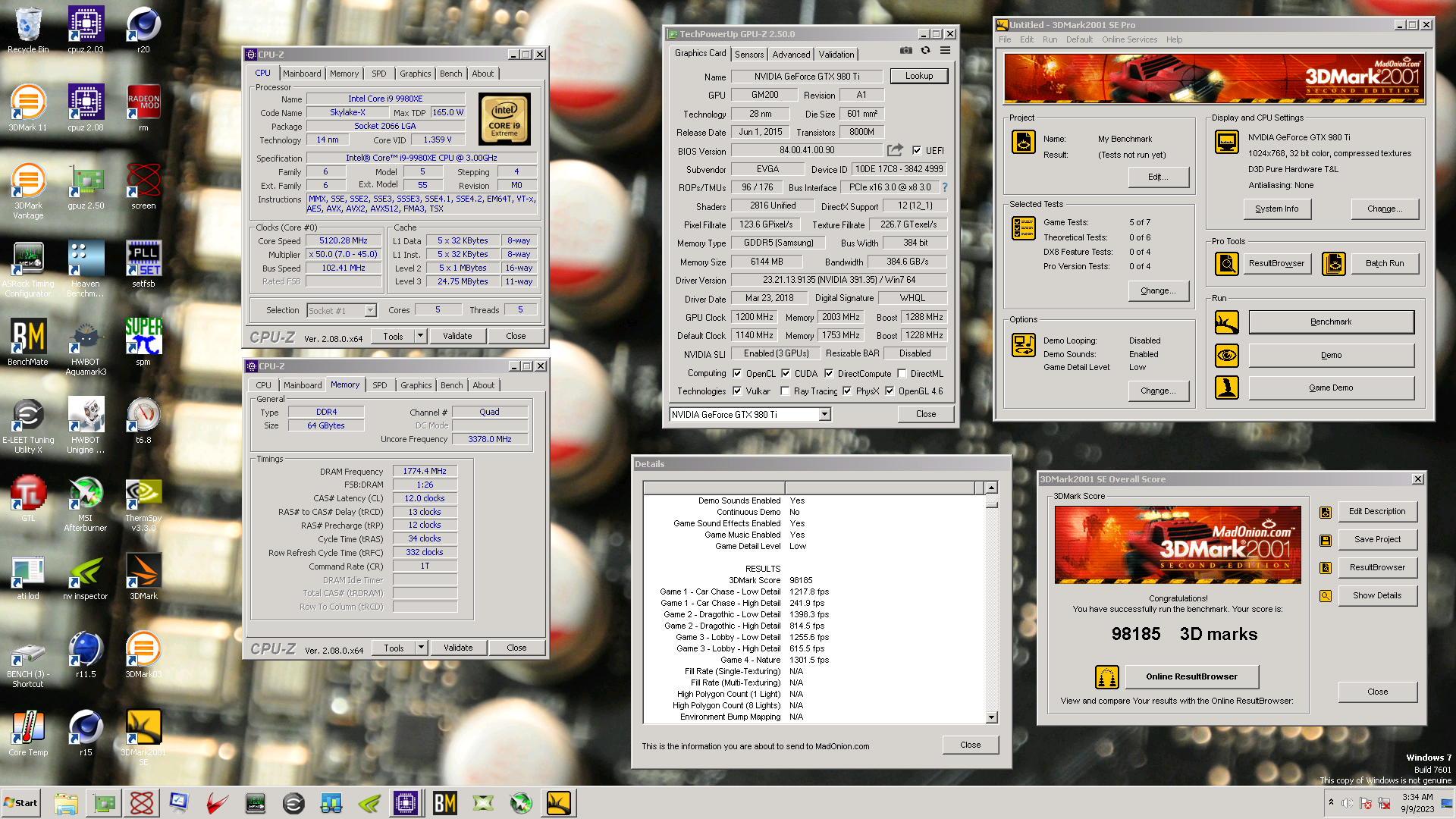Click the System Info button

[1277, 209]
